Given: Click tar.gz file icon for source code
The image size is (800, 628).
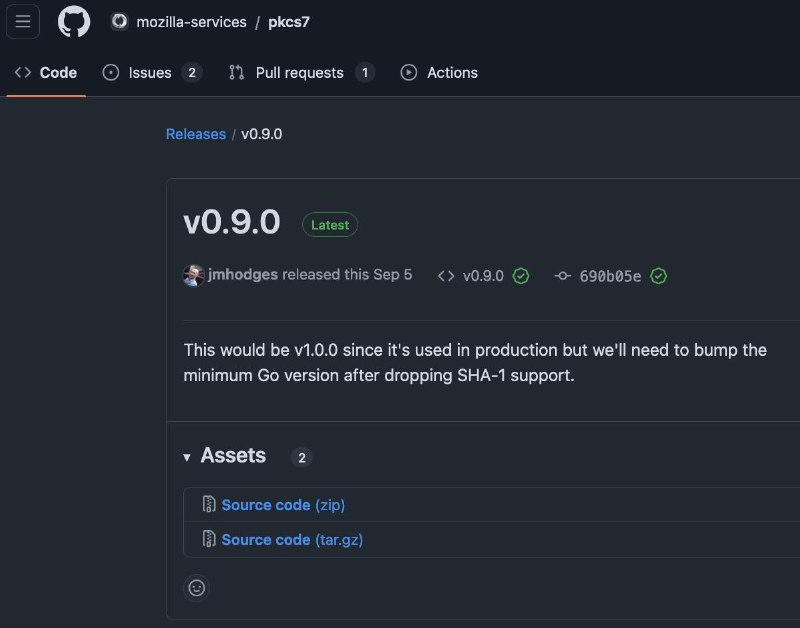Looking at the screenshot, I should click(x=209, y=539).
